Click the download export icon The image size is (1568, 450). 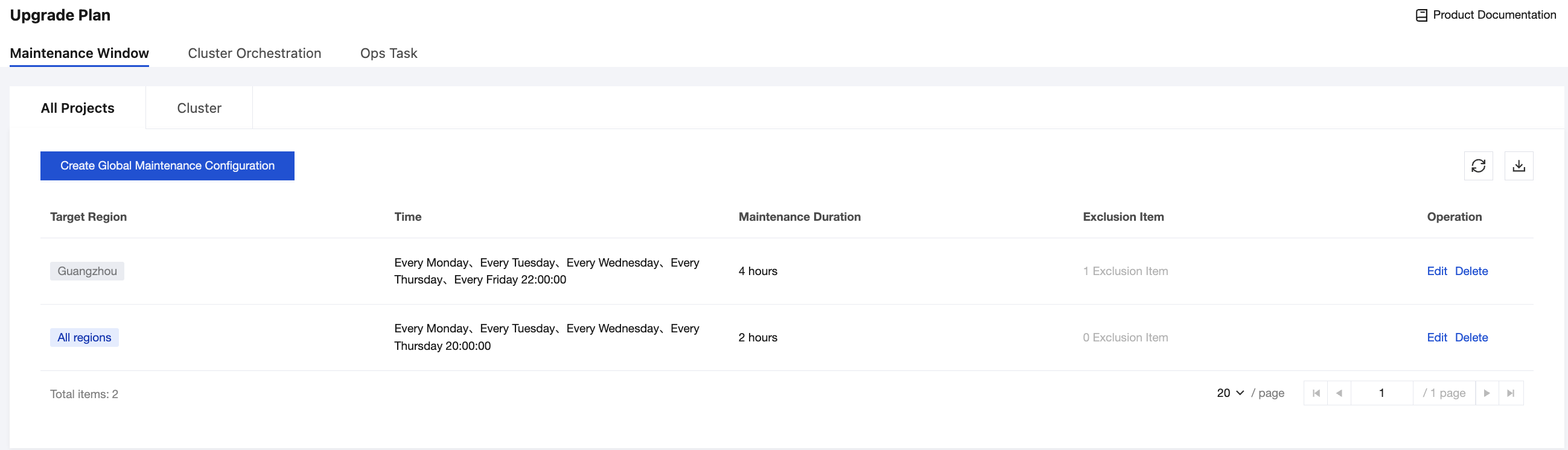tap(1519, 166)
